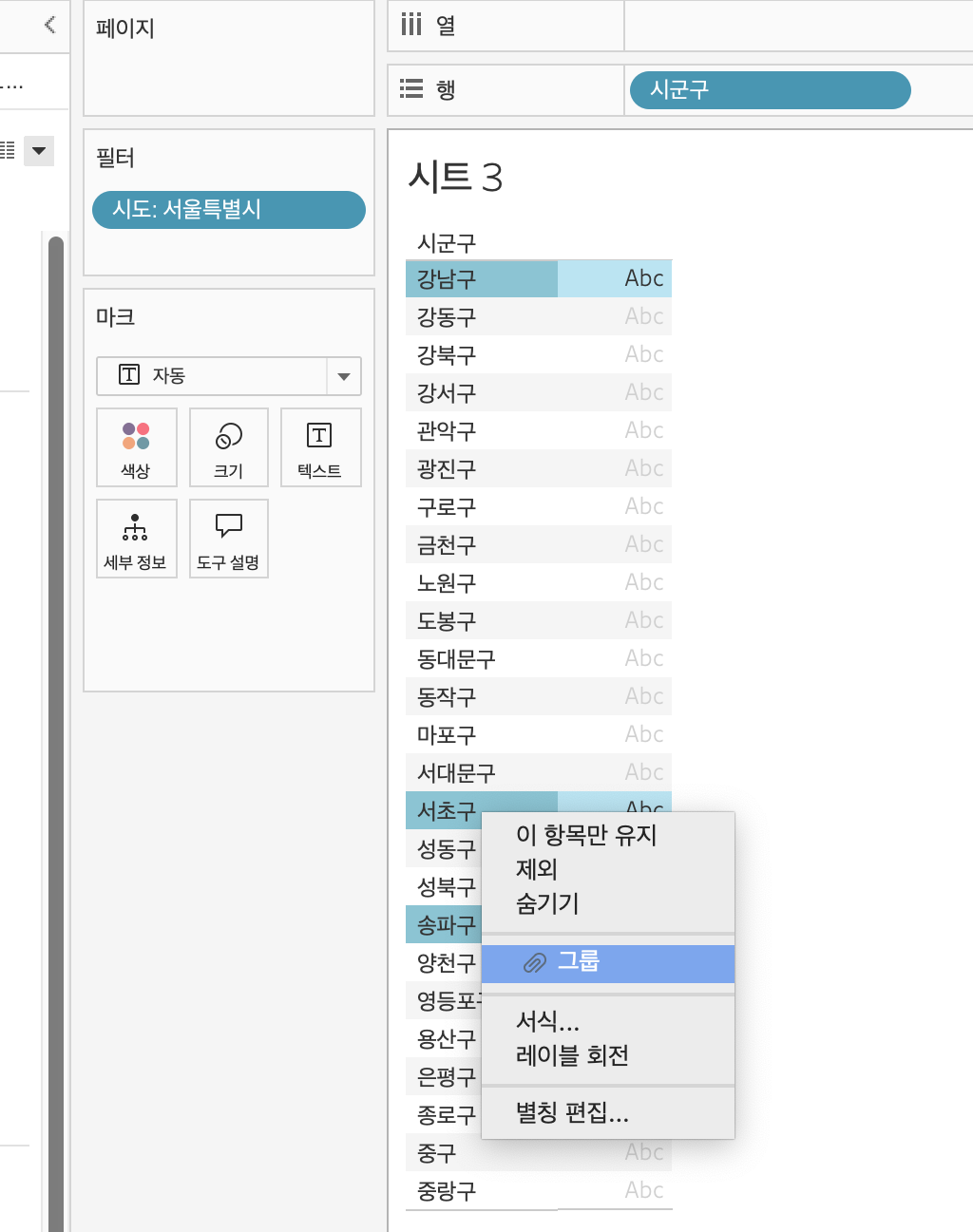Open the 크기 (Size) mark card
This screenshot has width=973, height=1232.
(229, 447)
